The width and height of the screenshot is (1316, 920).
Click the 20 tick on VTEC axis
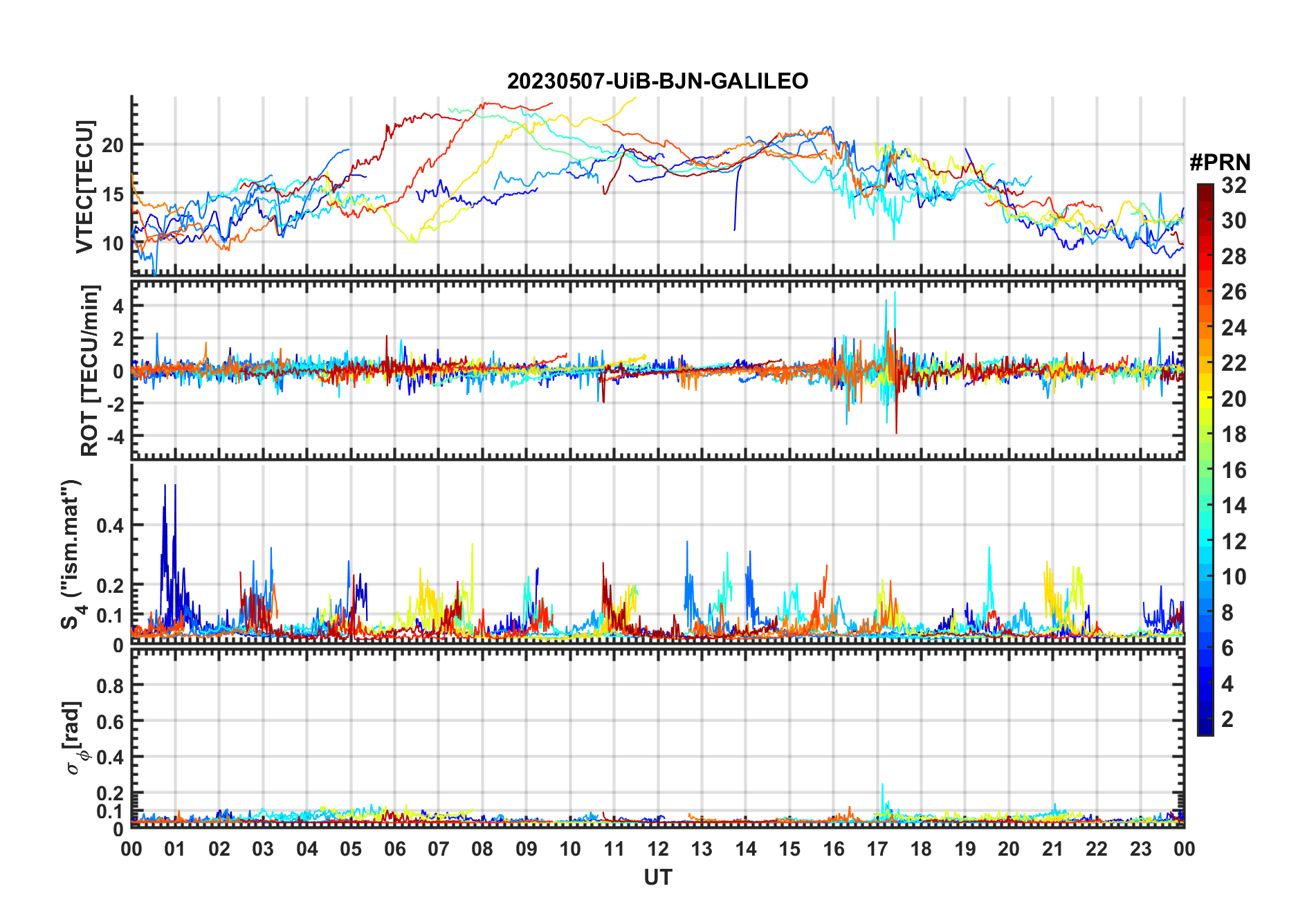113,145
